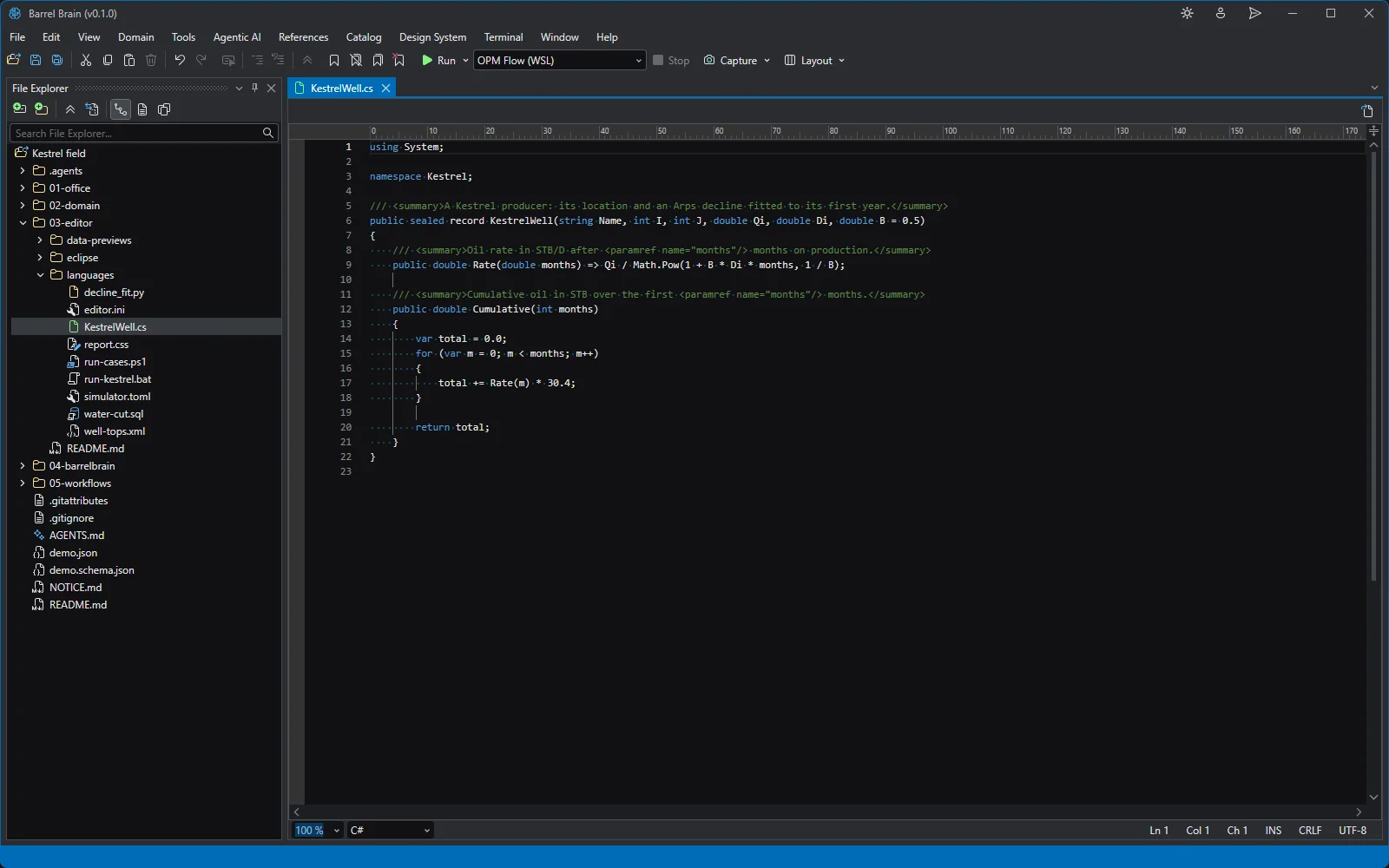Close the KestrelWell.cs tab
This screenshot has width=1389, height=868.
coord(386,89)
